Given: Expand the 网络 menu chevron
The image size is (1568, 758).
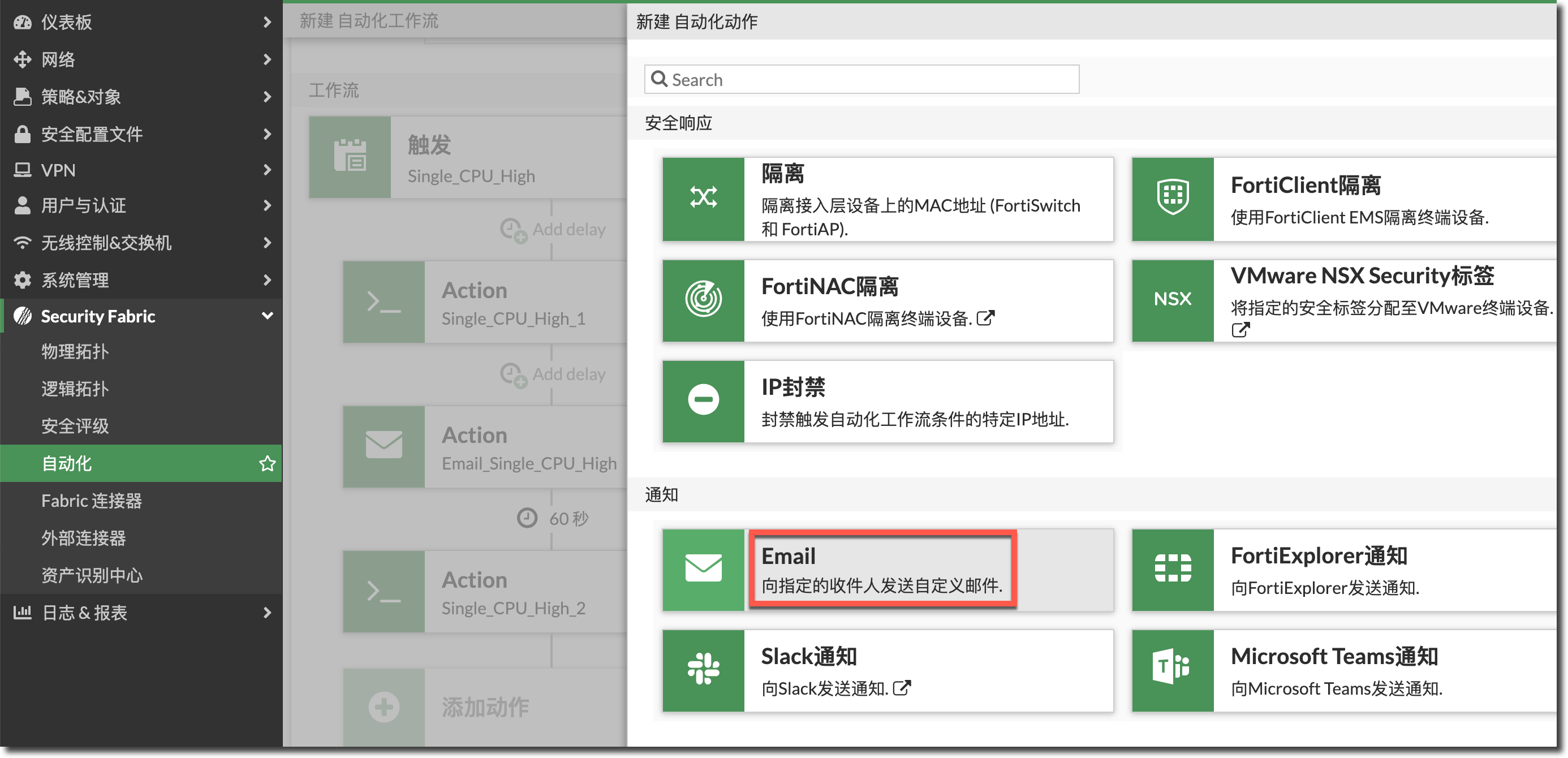Looking at the screenshot, I should 267,59.
